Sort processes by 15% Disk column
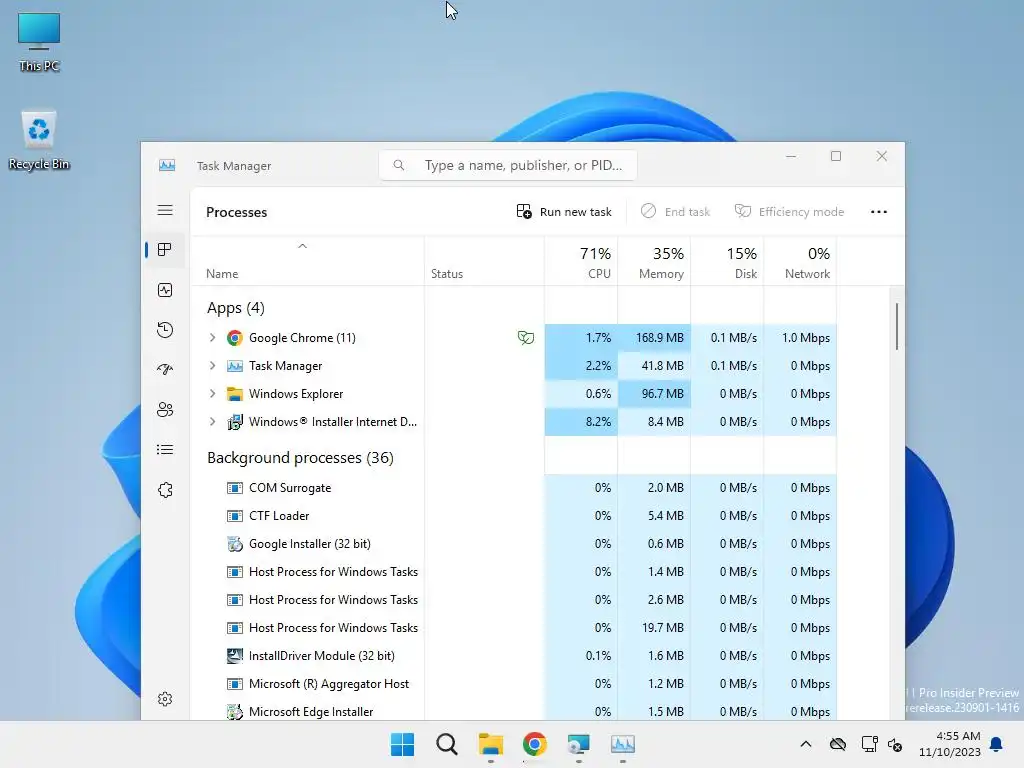This screenshot has width=1024, height=768. coord(728,262)
